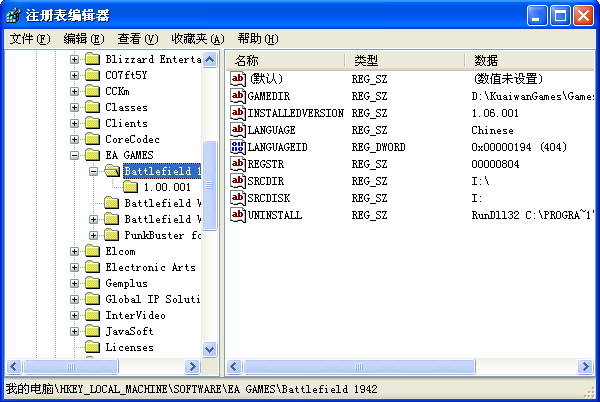Expand the Global IP Solutions key
The image size is (600, 402).
point(75,299)
